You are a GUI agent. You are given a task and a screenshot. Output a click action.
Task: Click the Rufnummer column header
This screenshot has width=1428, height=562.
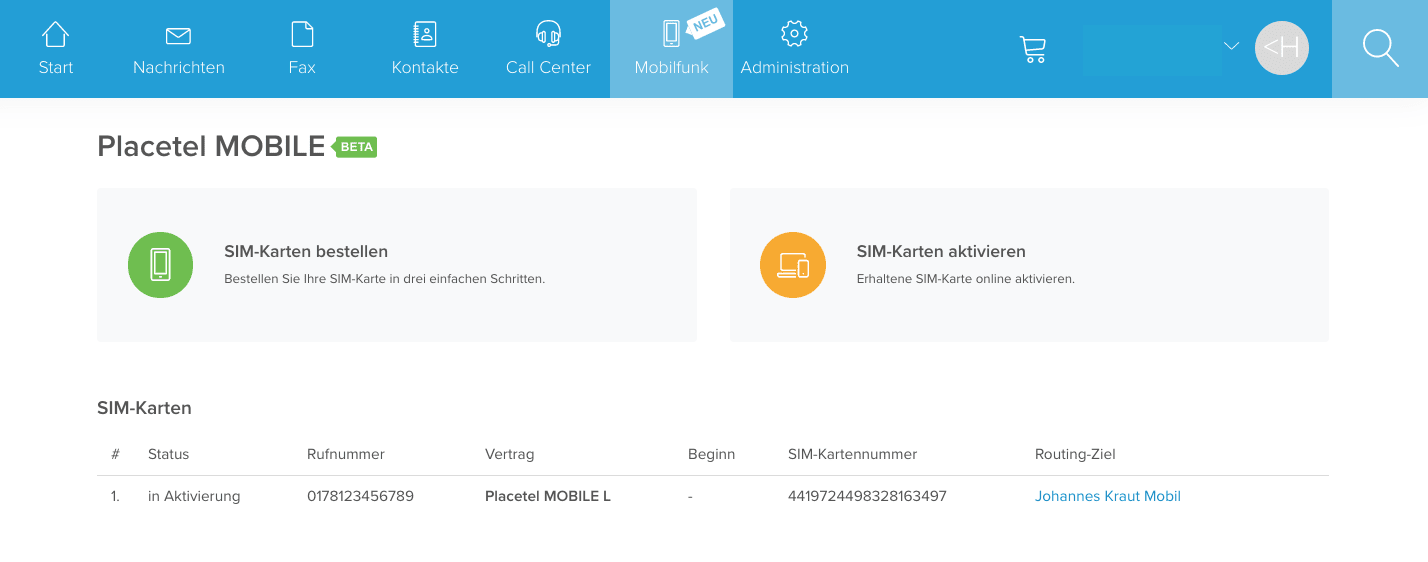coord(346,454)
